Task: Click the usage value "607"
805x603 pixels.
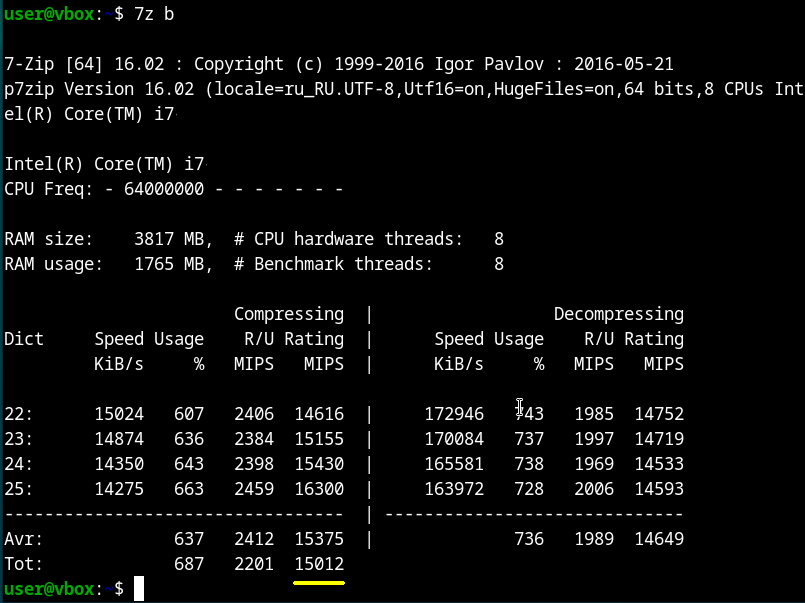Action: click(x=189, y=414)
